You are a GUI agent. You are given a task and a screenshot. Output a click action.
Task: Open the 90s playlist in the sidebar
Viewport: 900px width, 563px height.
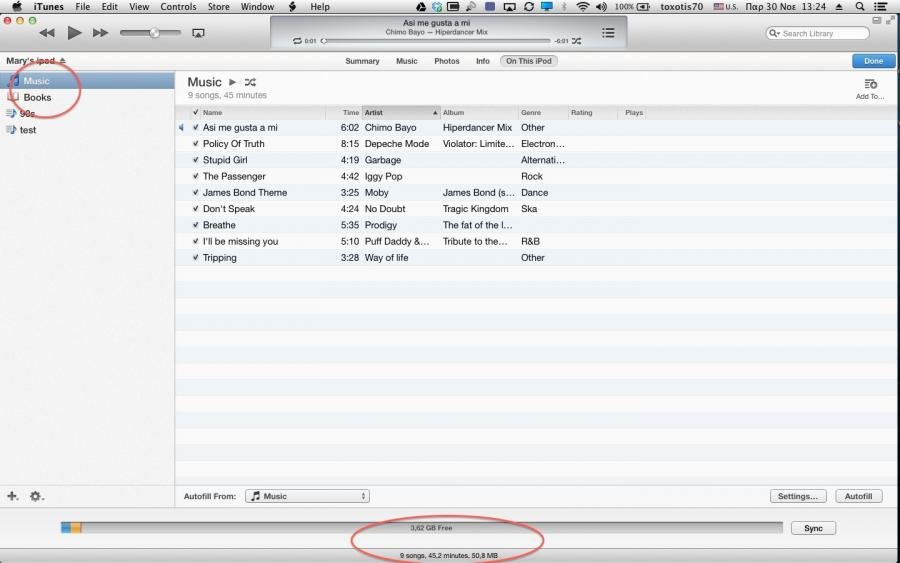click(87, 113)
